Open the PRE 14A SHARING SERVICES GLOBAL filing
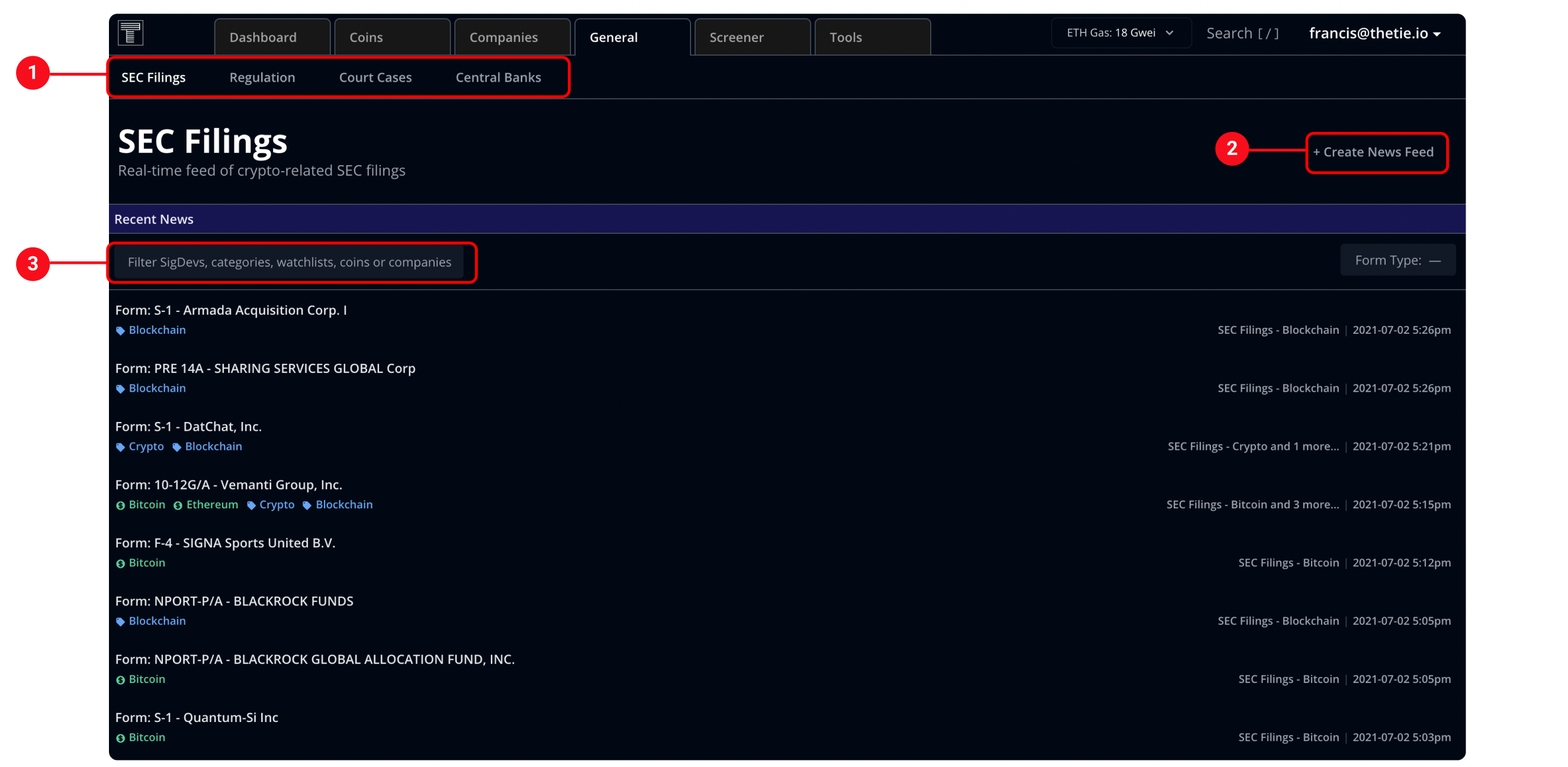Screen dimensions: 1568x767 (265, 368)
